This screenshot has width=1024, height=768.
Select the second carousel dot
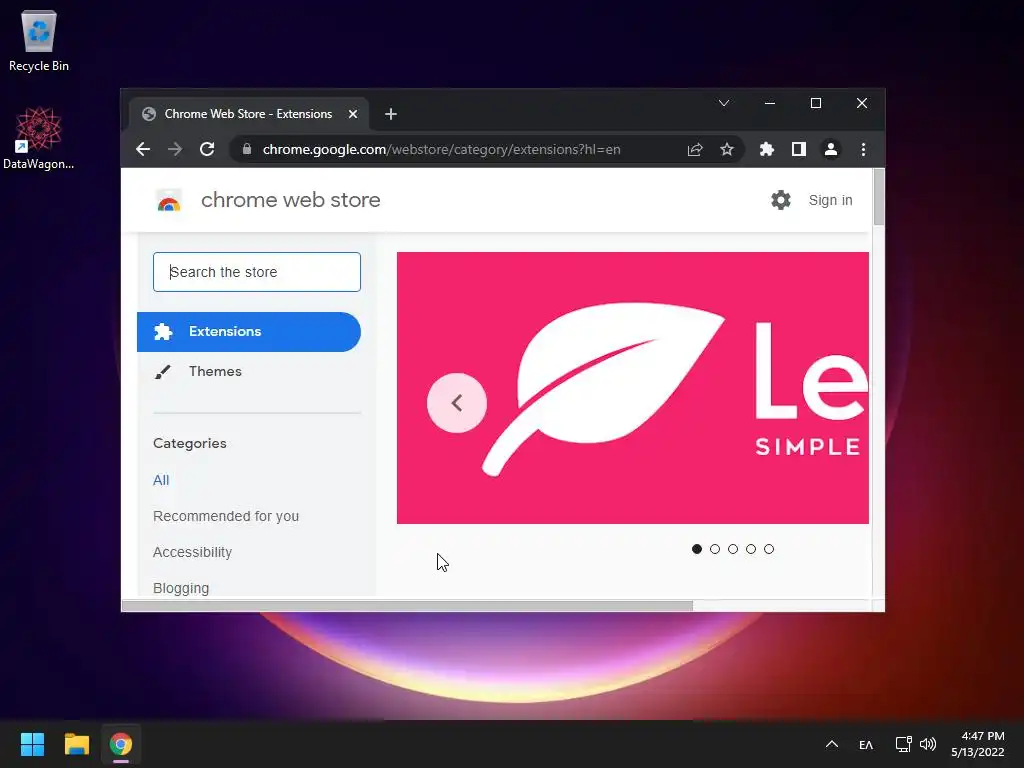(x=714, y=549)
